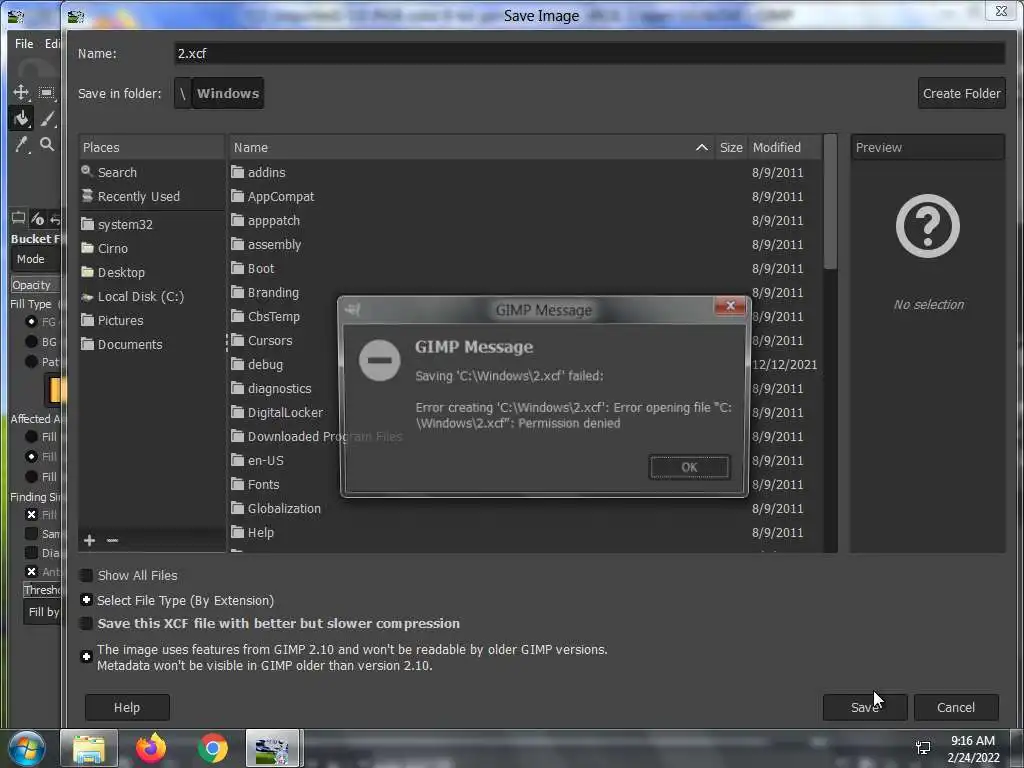The image size is (1024, 768).
Task: Select the Globalization folder row
Action: pyautogui.click(x=525, y=508)
